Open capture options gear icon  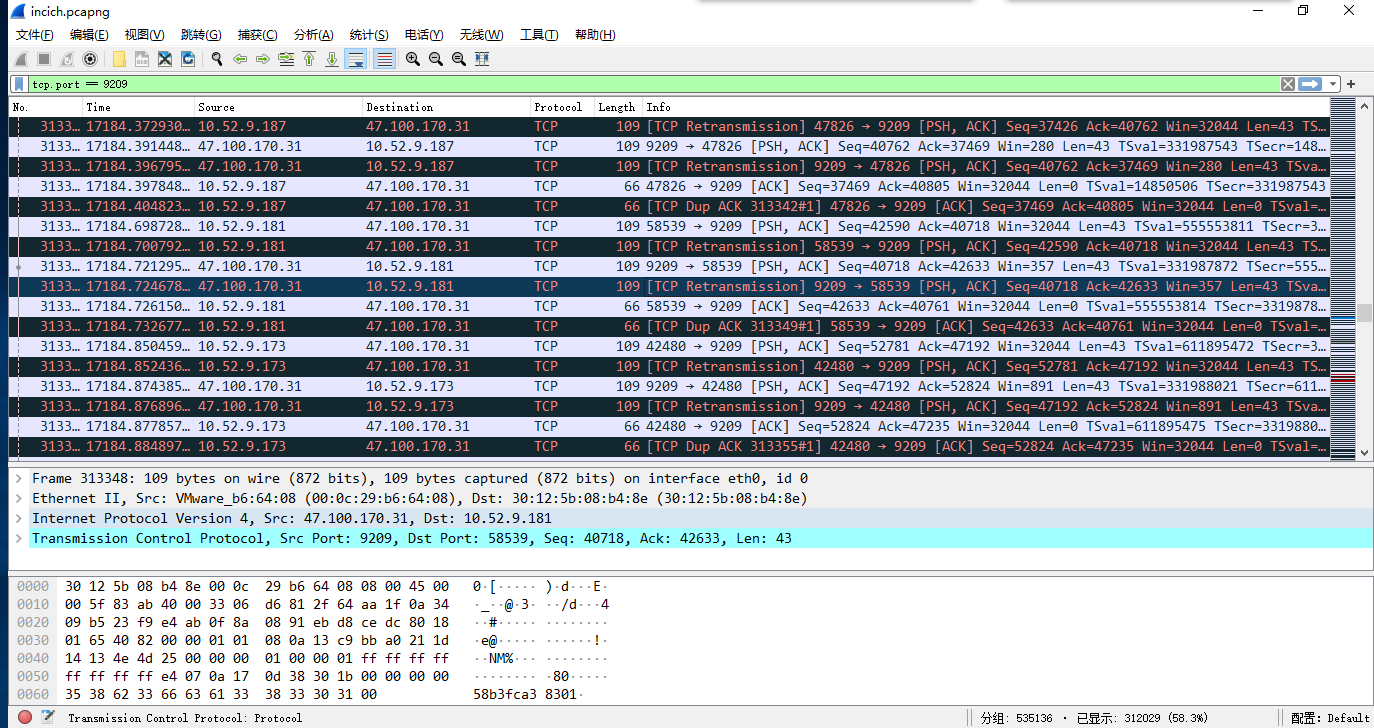tap(89, 58)
